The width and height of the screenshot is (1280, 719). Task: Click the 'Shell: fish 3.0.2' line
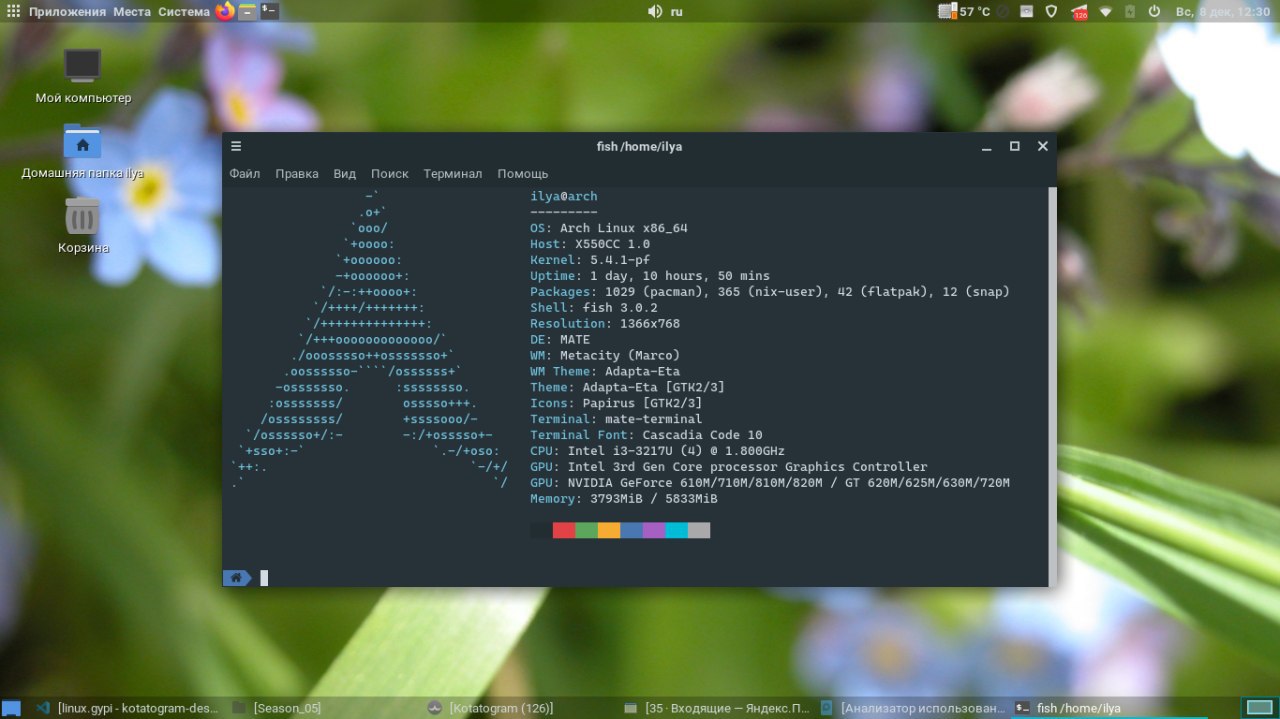594,308
